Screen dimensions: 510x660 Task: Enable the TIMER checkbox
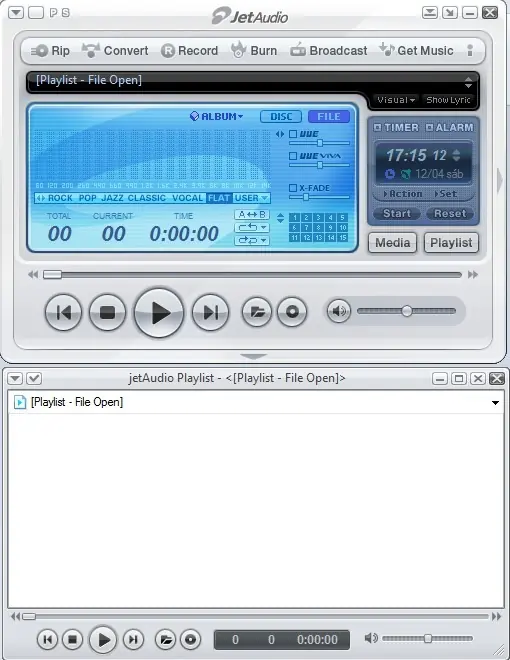(377, 127)
